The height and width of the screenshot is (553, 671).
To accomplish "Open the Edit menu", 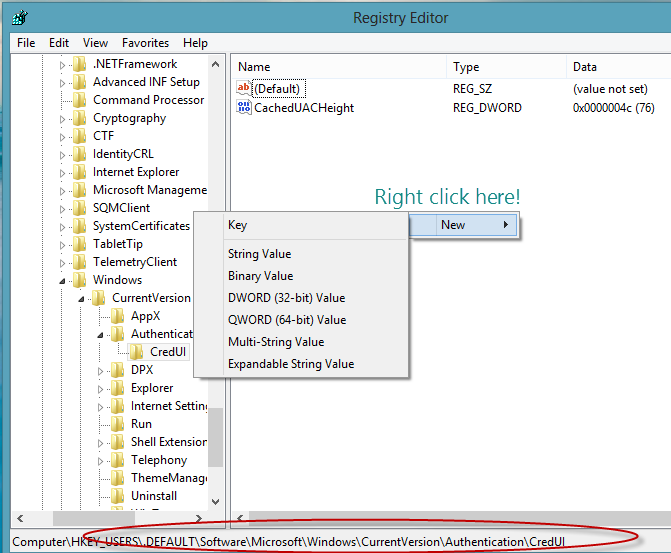I will 59,43.
